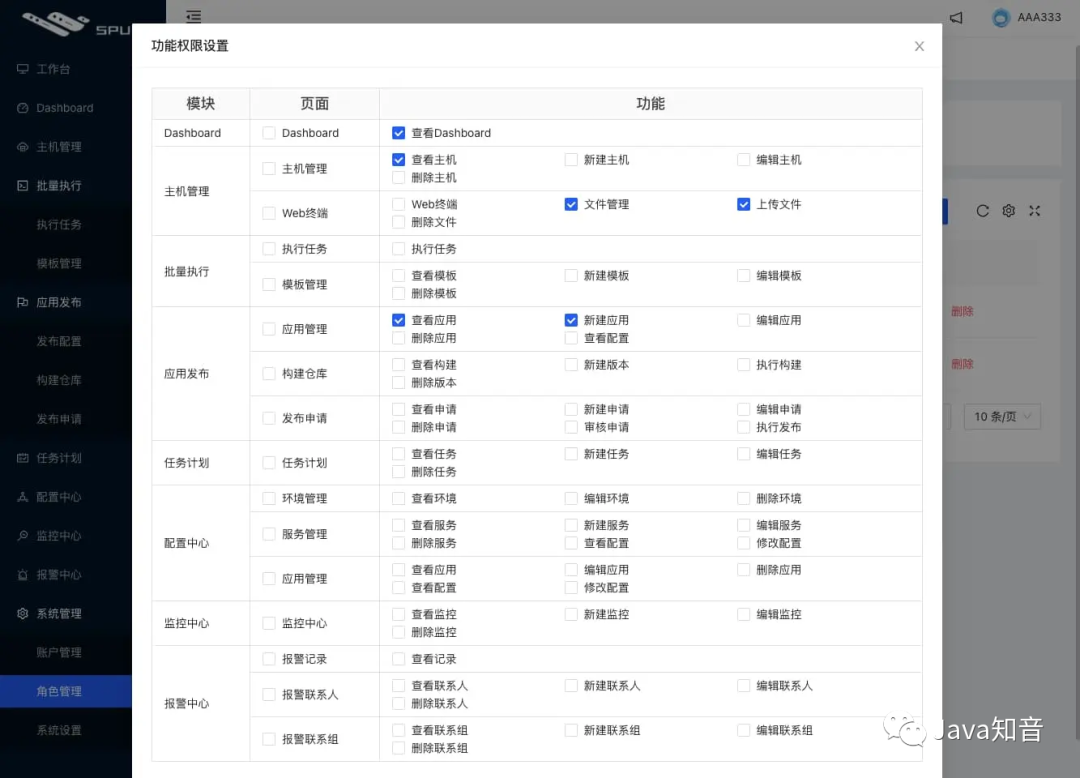Click the 应用发布 flag icon in sidebar
Screen dimensions: 1080x778
(x=23, y=302)
